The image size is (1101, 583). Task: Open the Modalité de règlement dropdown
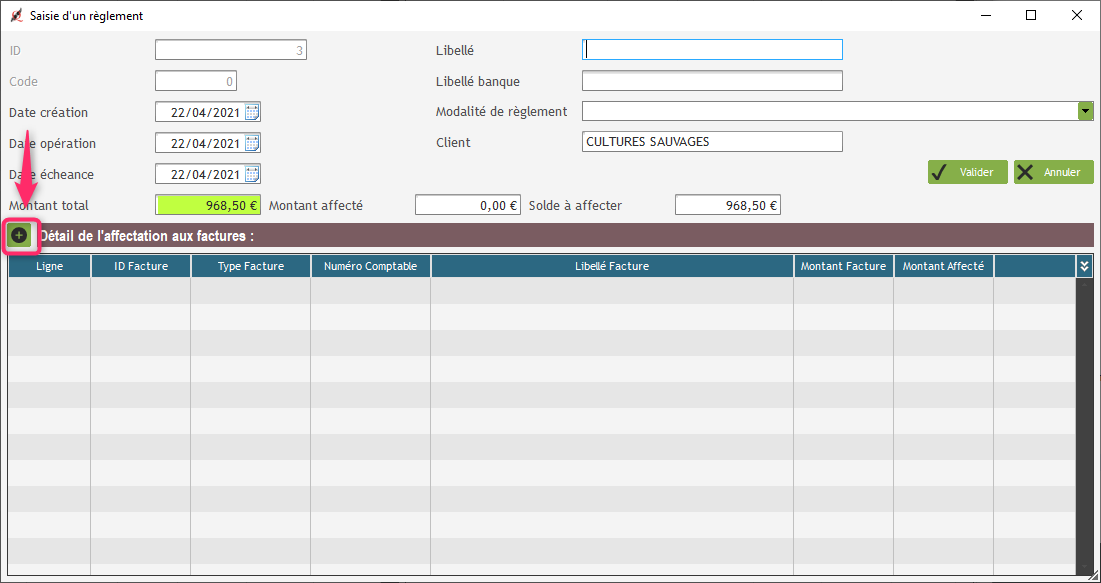pyautogui.click(x=1086, y=111)
